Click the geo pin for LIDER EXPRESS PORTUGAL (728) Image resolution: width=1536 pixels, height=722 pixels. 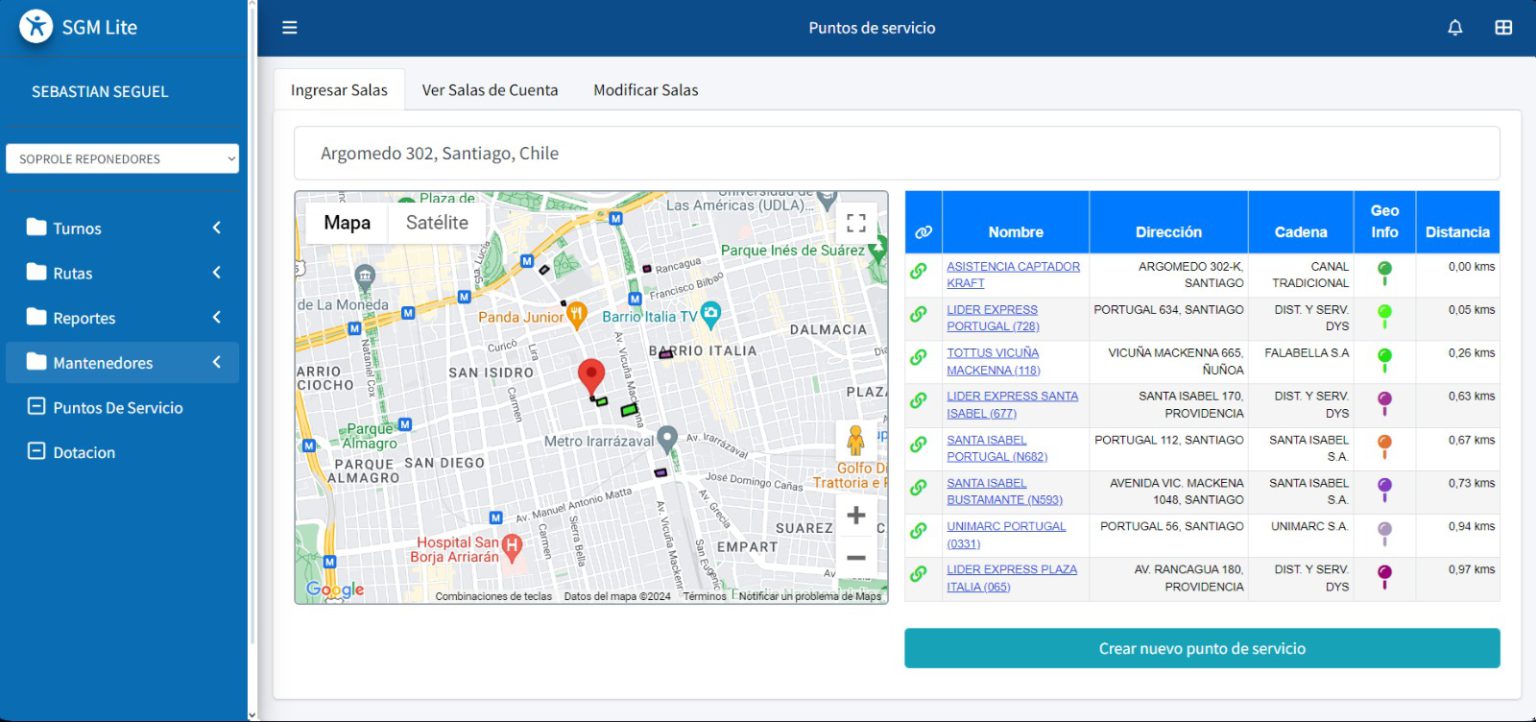pyautogui.click(x=1384, y=317)
